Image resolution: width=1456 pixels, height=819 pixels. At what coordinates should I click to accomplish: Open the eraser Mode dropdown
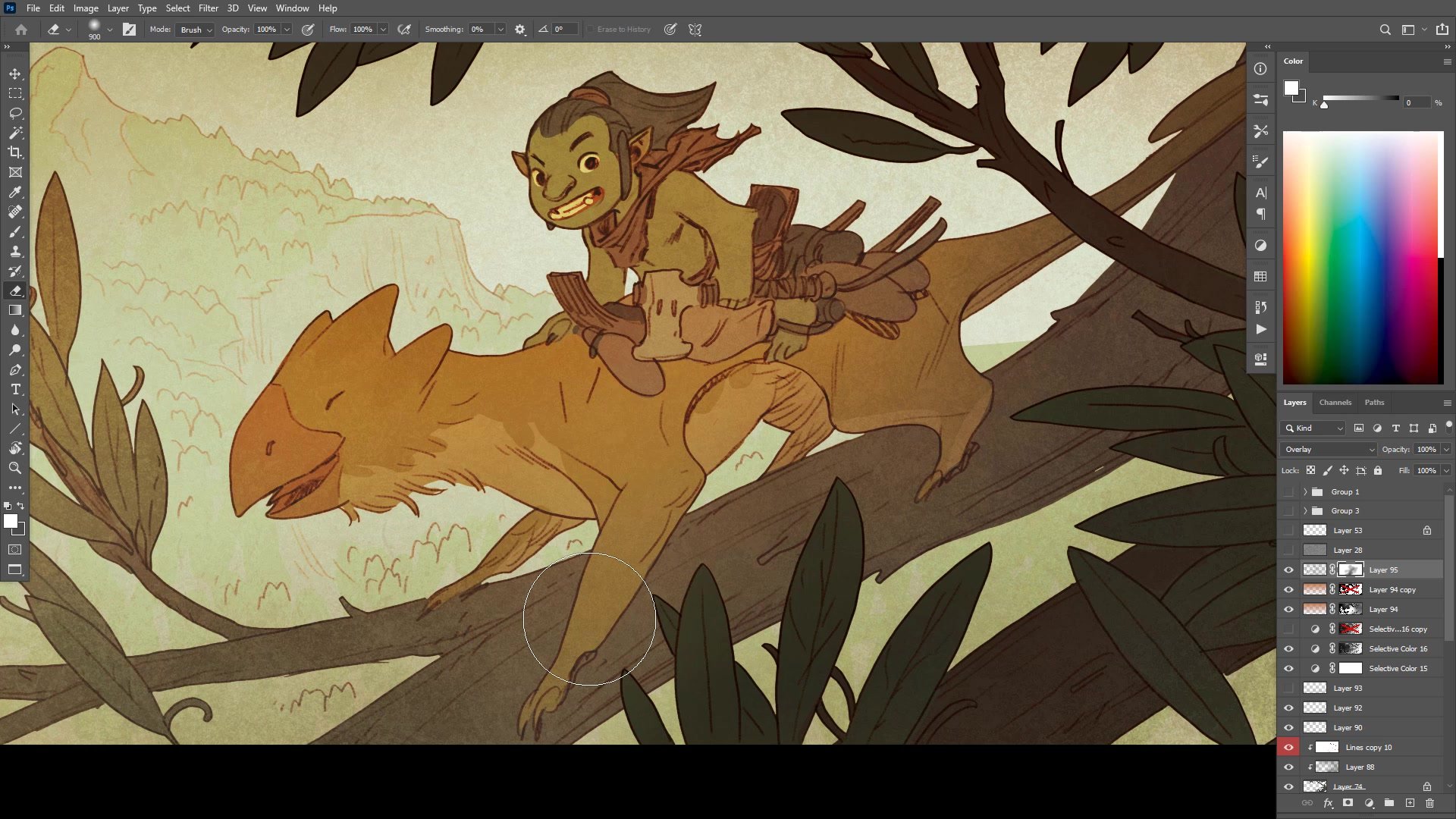tap(196, 30)
